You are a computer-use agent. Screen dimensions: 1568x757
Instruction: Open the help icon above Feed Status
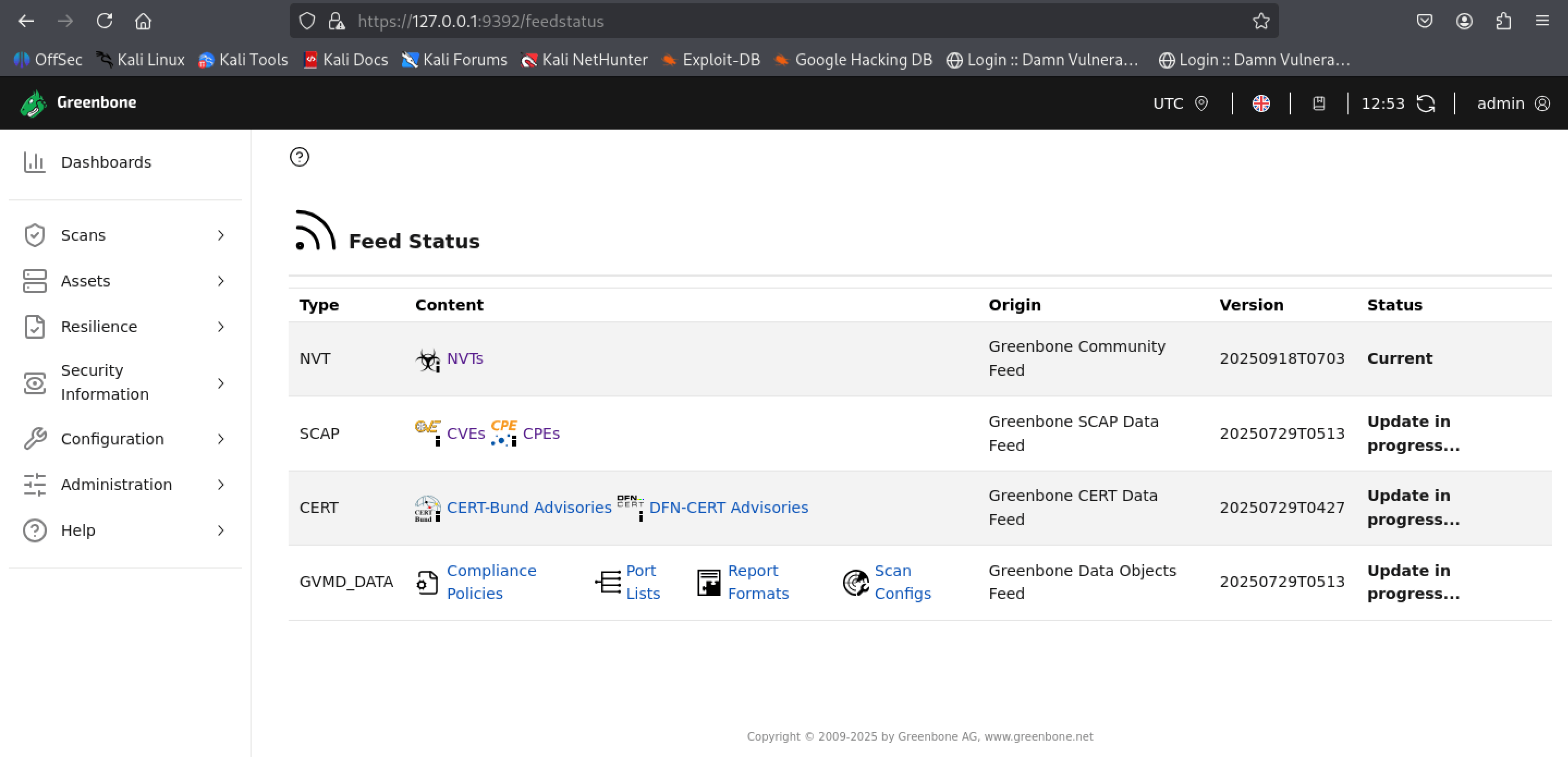click(x=299, y=157)
